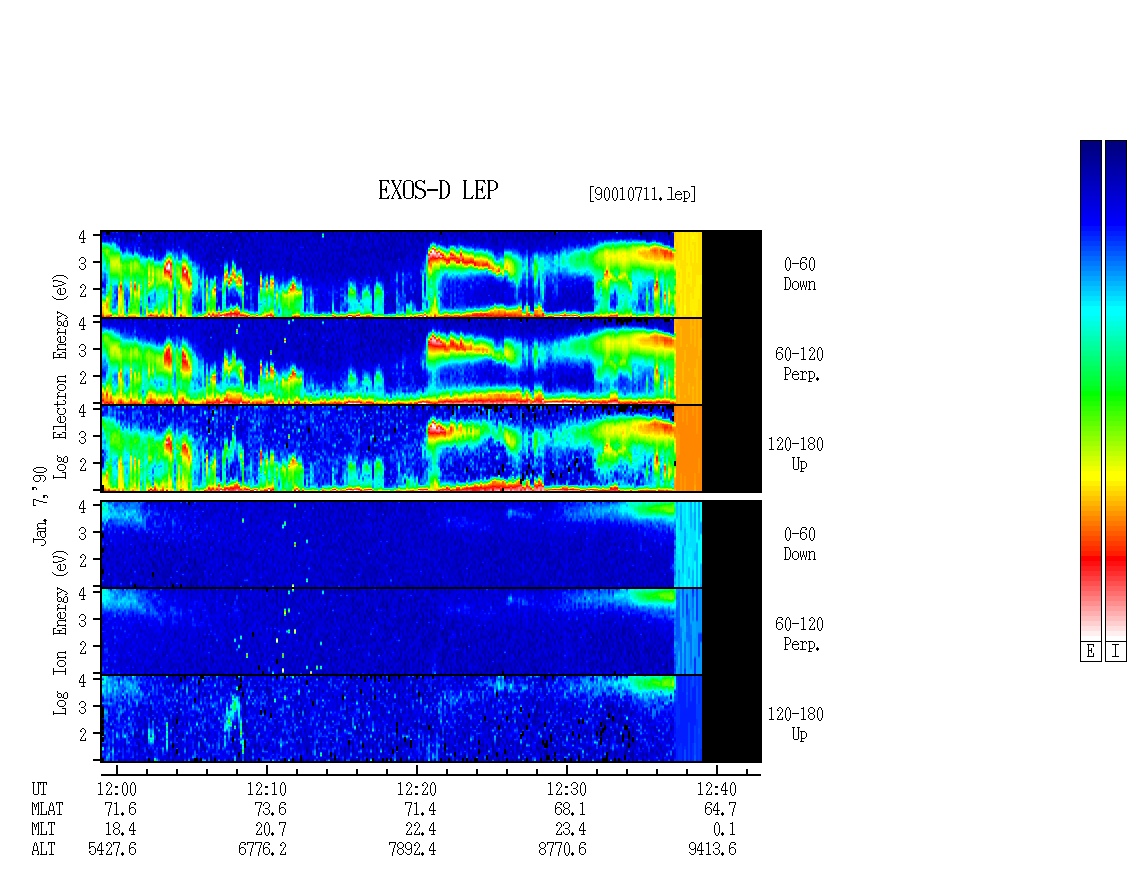Click the UT row label
Screen dimensions: 1130x875
[x=39, y=789]
